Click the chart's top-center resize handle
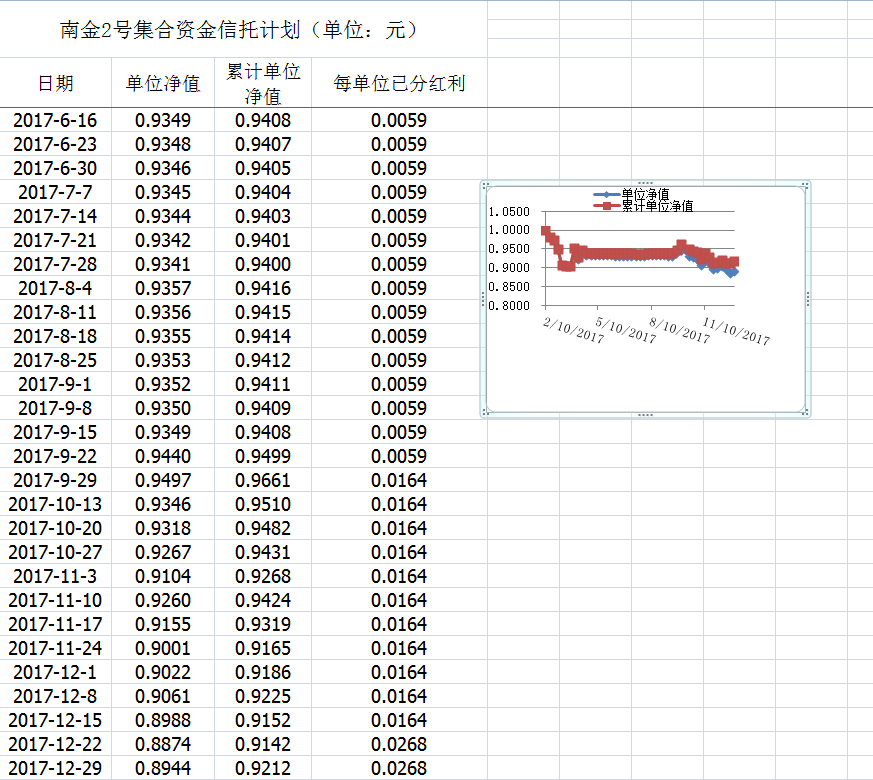The image size is (873, 780). point(645,183)
